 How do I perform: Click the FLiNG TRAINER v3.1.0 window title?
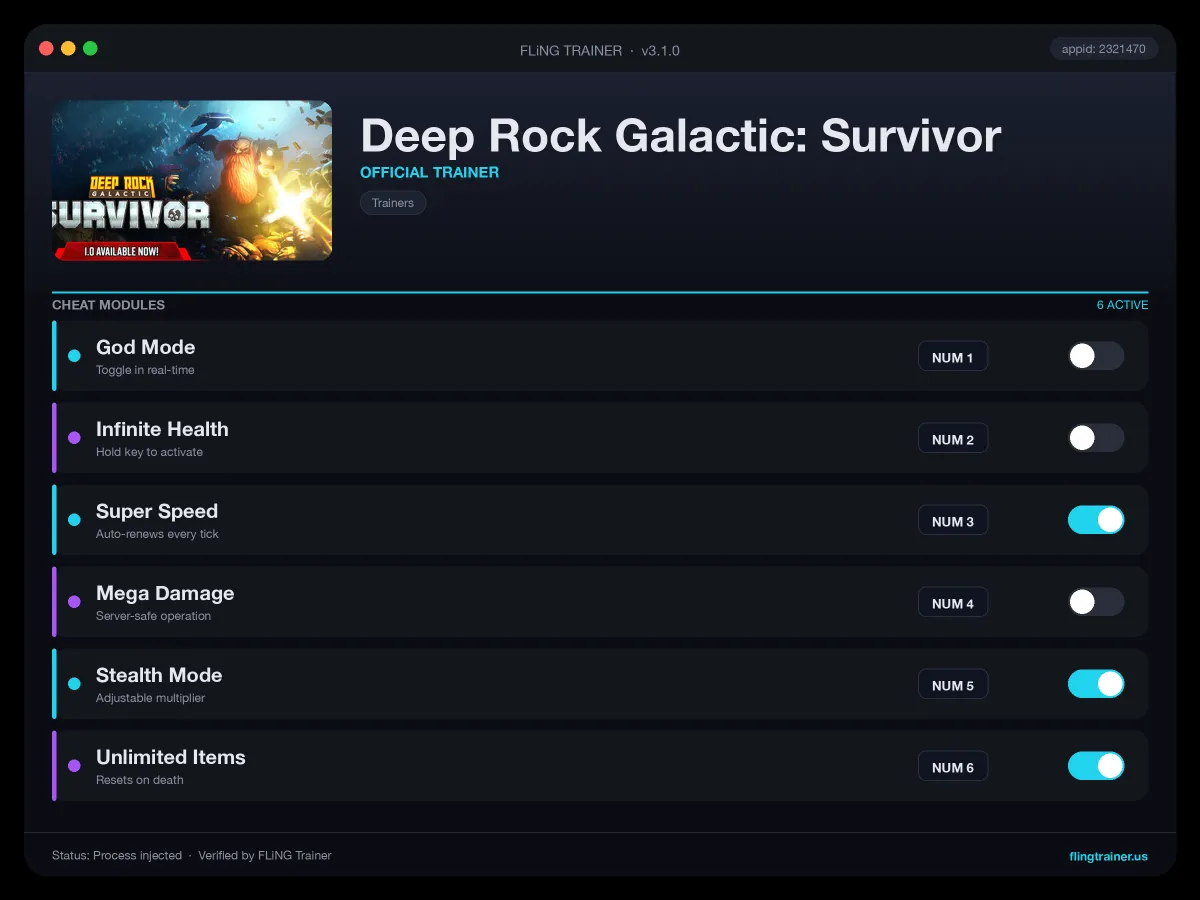[600, 50]
